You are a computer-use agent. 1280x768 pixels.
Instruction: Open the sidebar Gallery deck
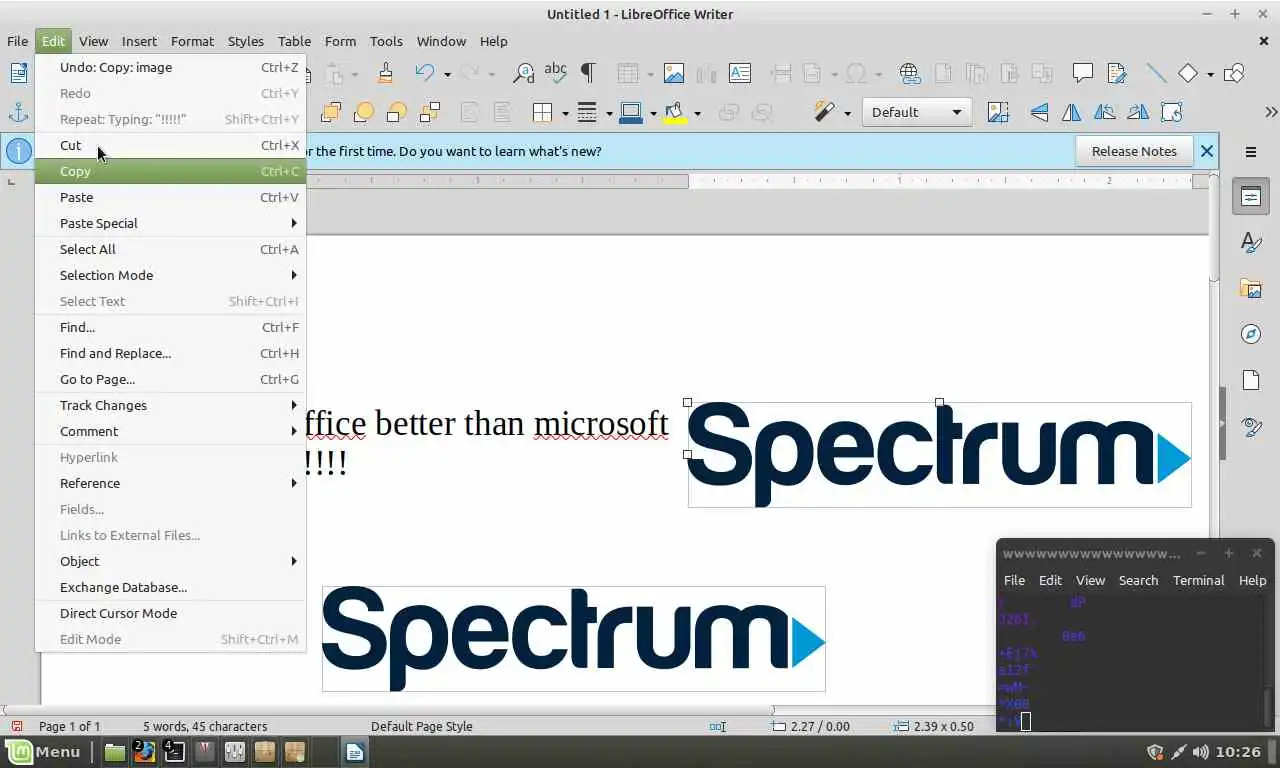[1251, 289]
